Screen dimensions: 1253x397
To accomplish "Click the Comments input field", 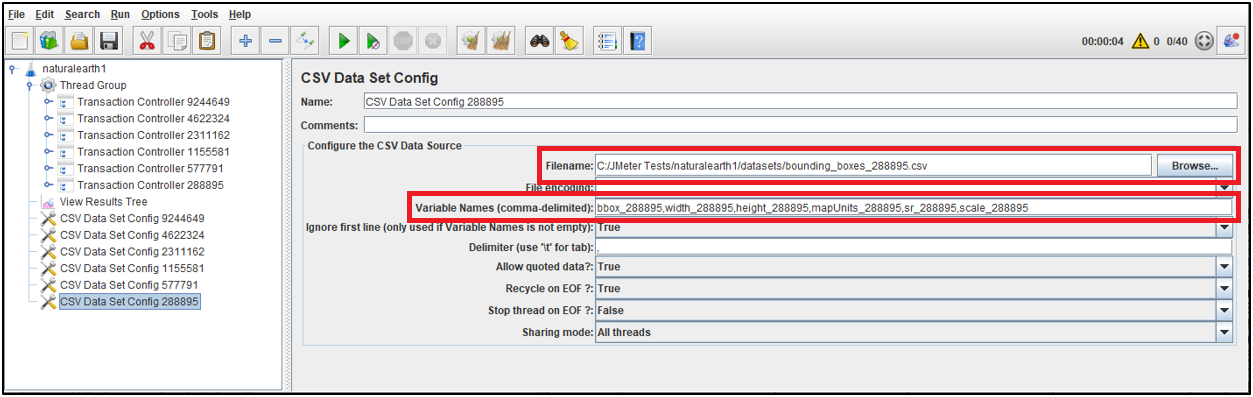I will pos(799,125).
